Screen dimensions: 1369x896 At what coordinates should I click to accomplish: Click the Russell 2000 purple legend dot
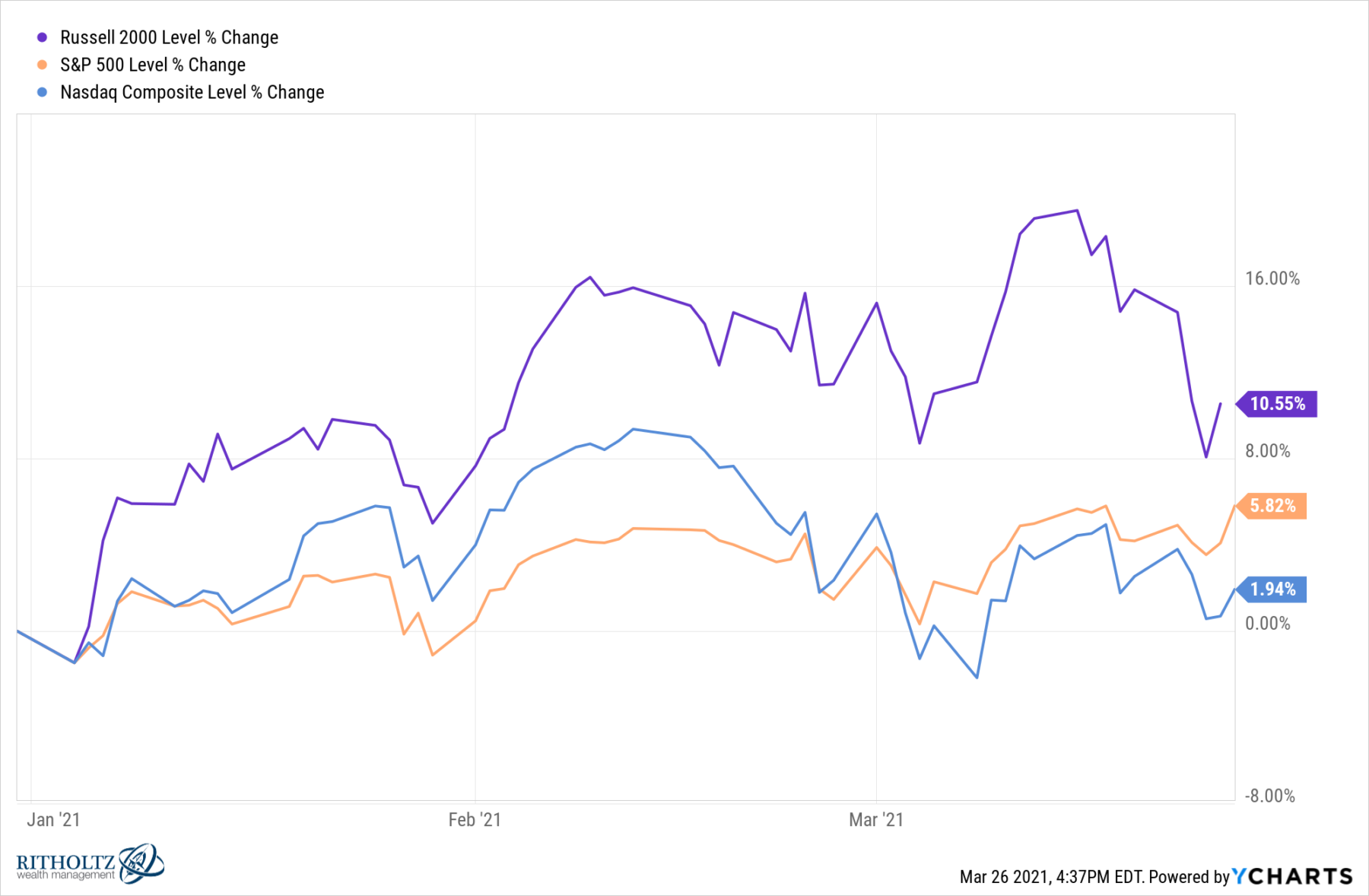coord(43,37)
